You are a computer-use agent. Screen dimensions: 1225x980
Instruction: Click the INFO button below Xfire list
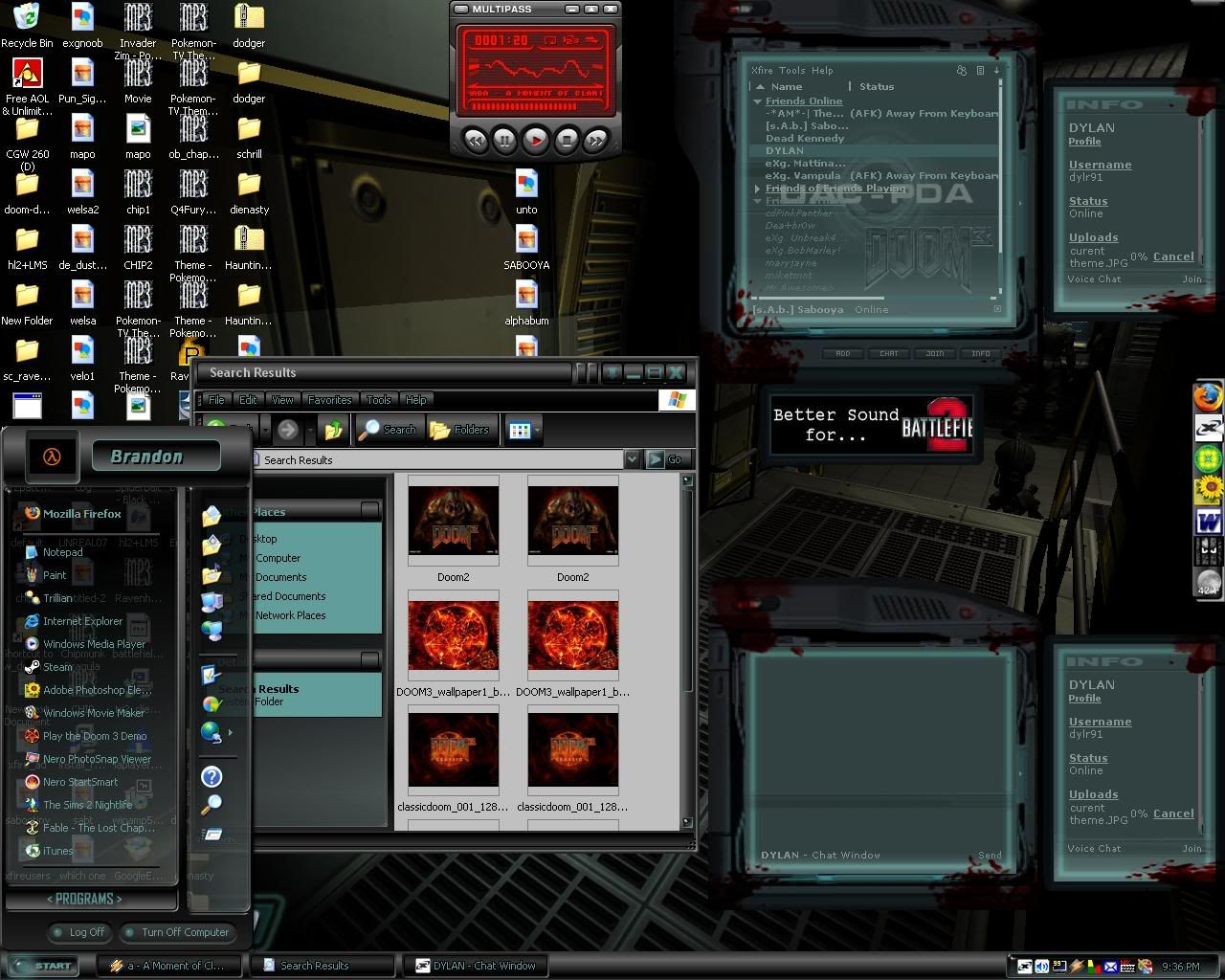tap(981, 353)
